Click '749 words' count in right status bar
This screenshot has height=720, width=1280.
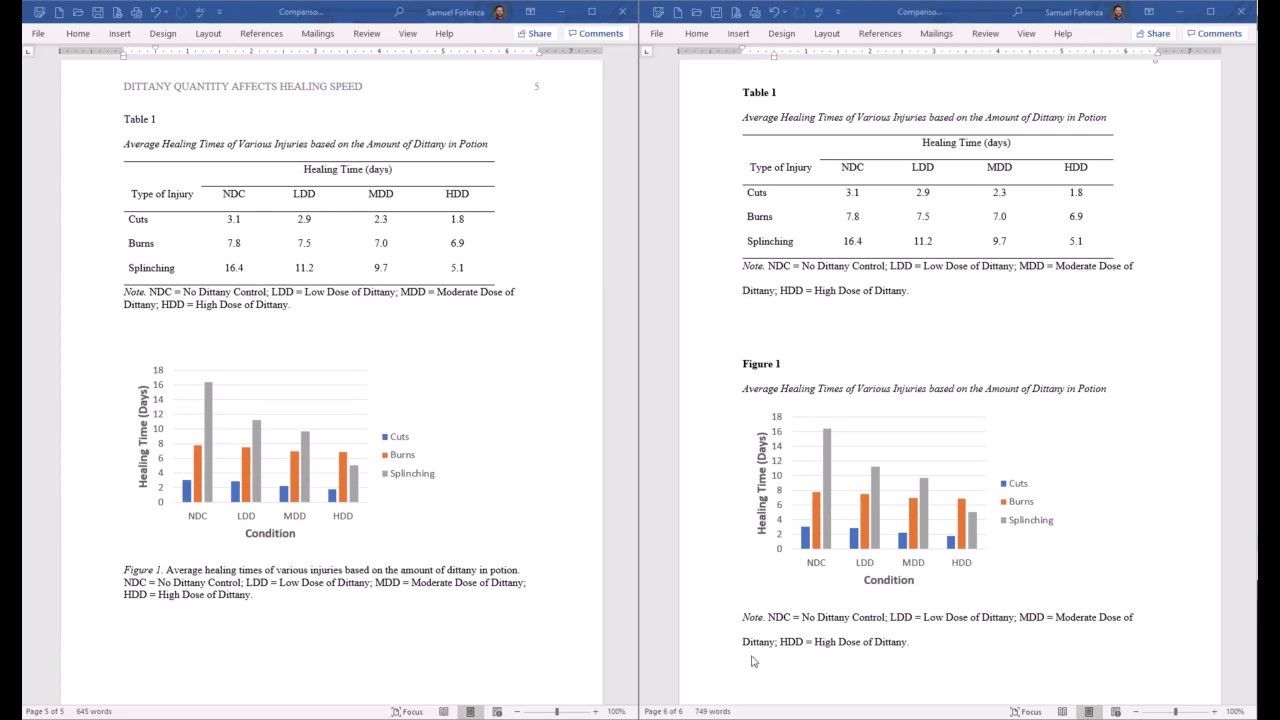coord(712,711)
